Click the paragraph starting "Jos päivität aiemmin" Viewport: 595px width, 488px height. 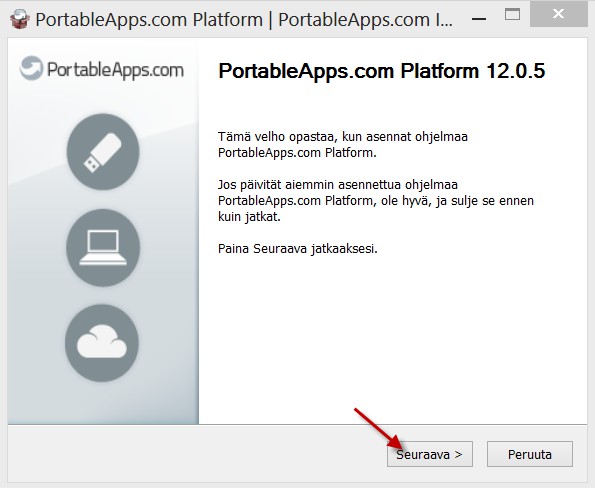pyautogui.click(x=376, y=200)
